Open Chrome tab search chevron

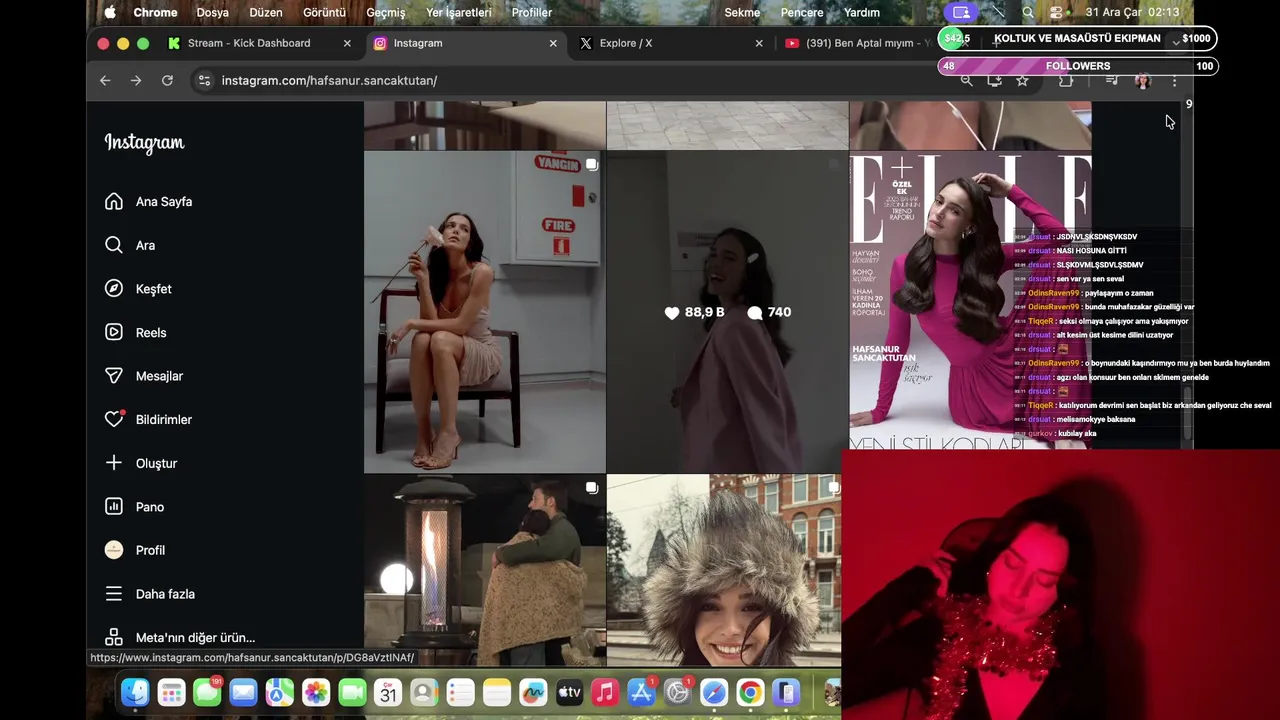click(x=1175, y=42)
